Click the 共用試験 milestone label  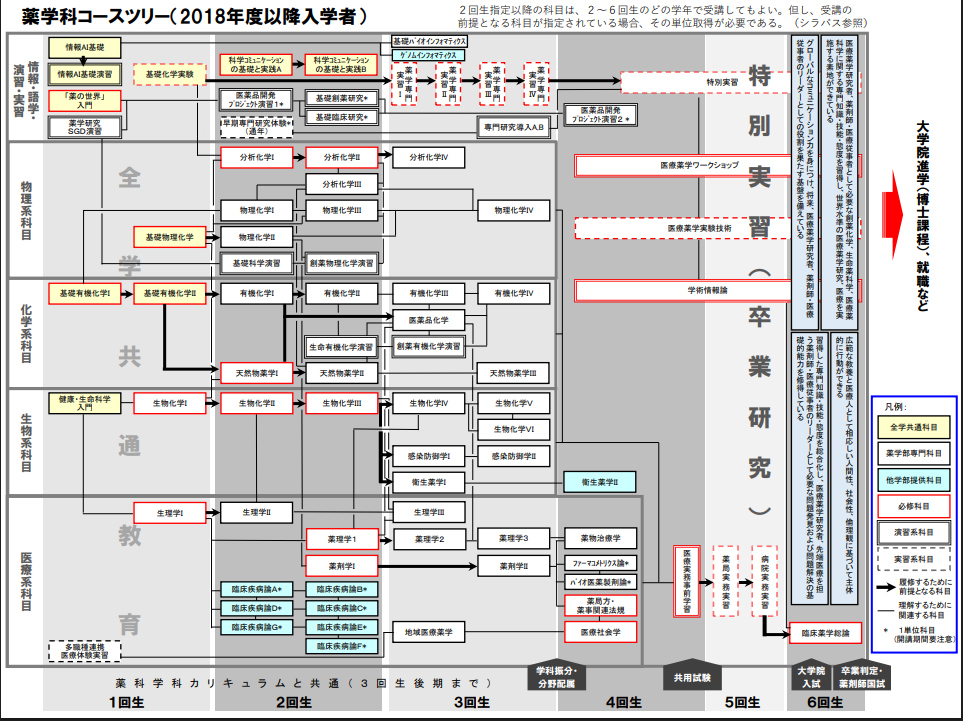tap(684, 677)
